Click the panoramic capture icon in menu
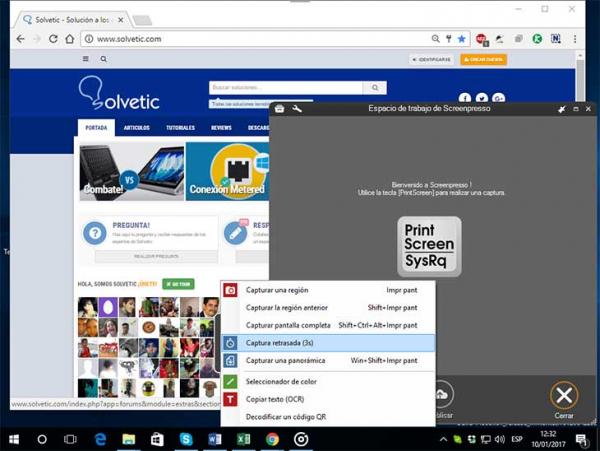 (x=230, y=361)
